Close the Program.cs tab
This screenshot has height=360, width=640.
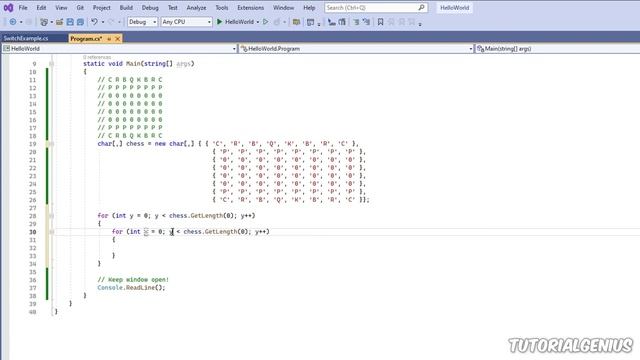[x=118, y=39]
